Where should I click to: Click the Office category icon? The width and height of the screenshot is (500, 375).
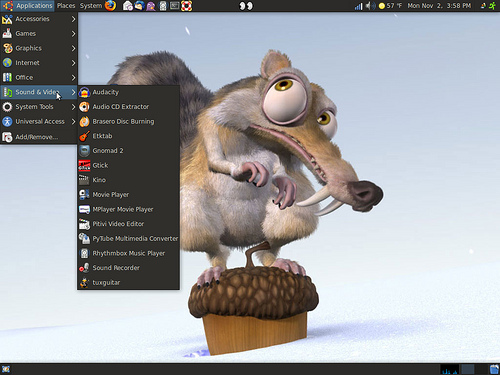[7, 77]
